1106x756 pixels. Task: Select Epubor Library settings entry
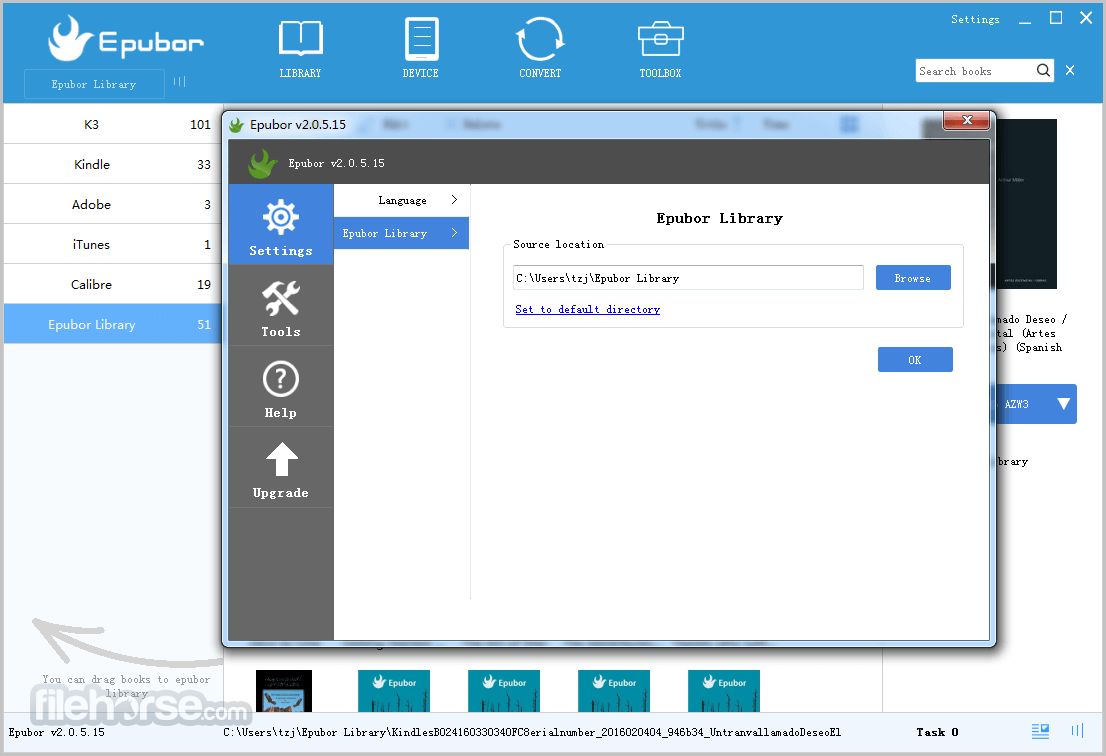401,233
